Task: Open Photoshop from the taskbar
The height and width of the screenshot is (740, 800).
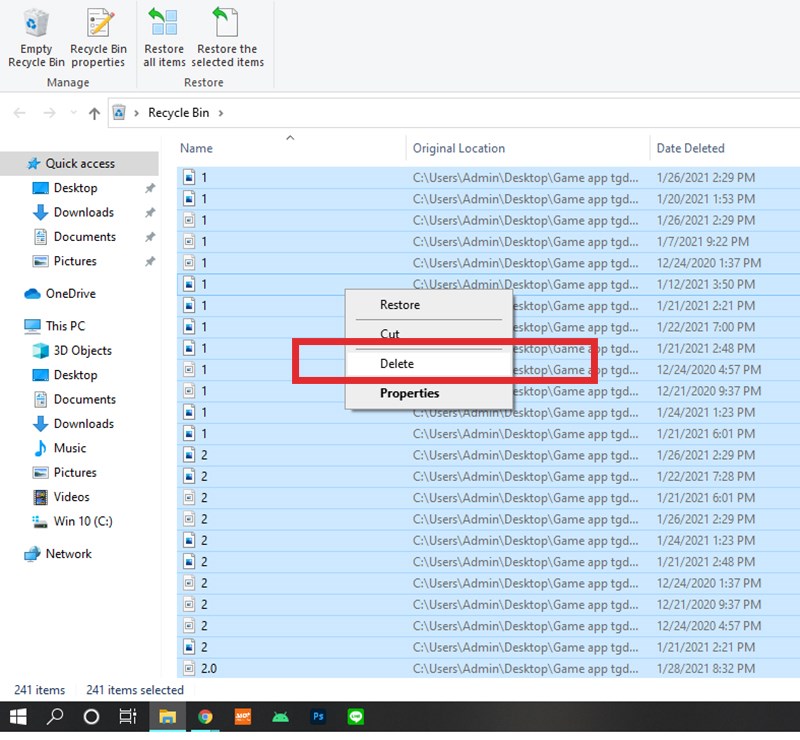Action: [x=318, y=717]
